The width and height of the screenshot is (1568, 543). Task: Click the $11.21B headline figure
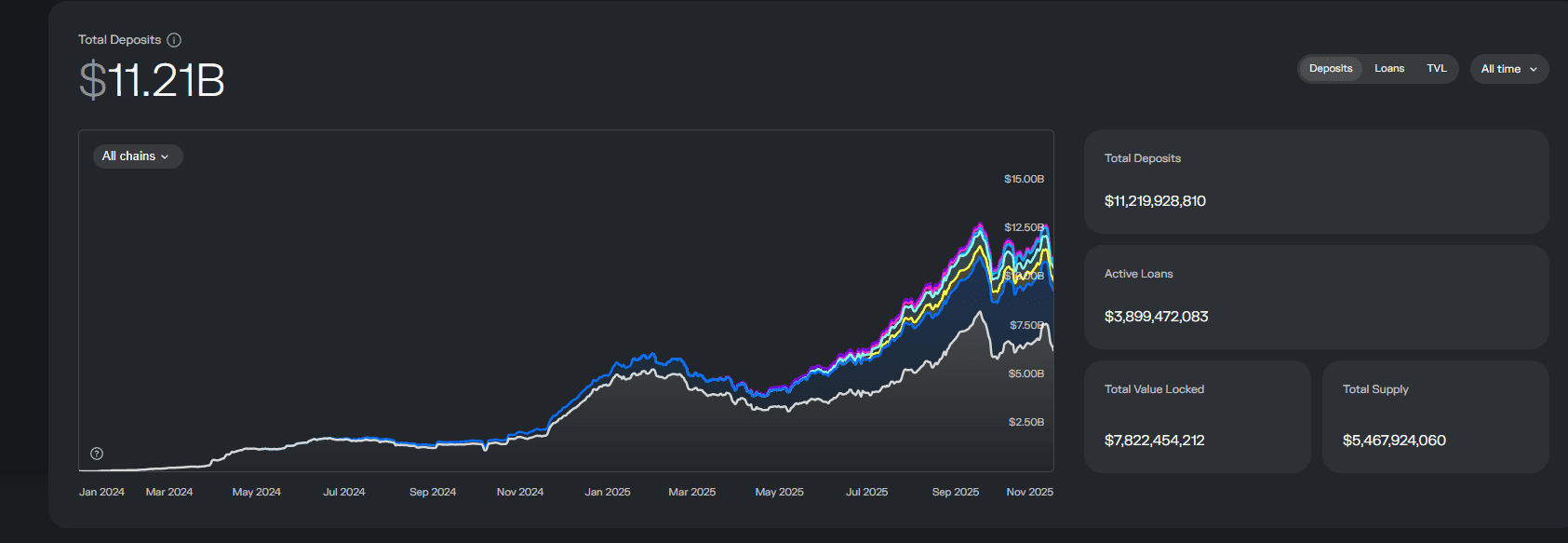click(x=152, y=80)
